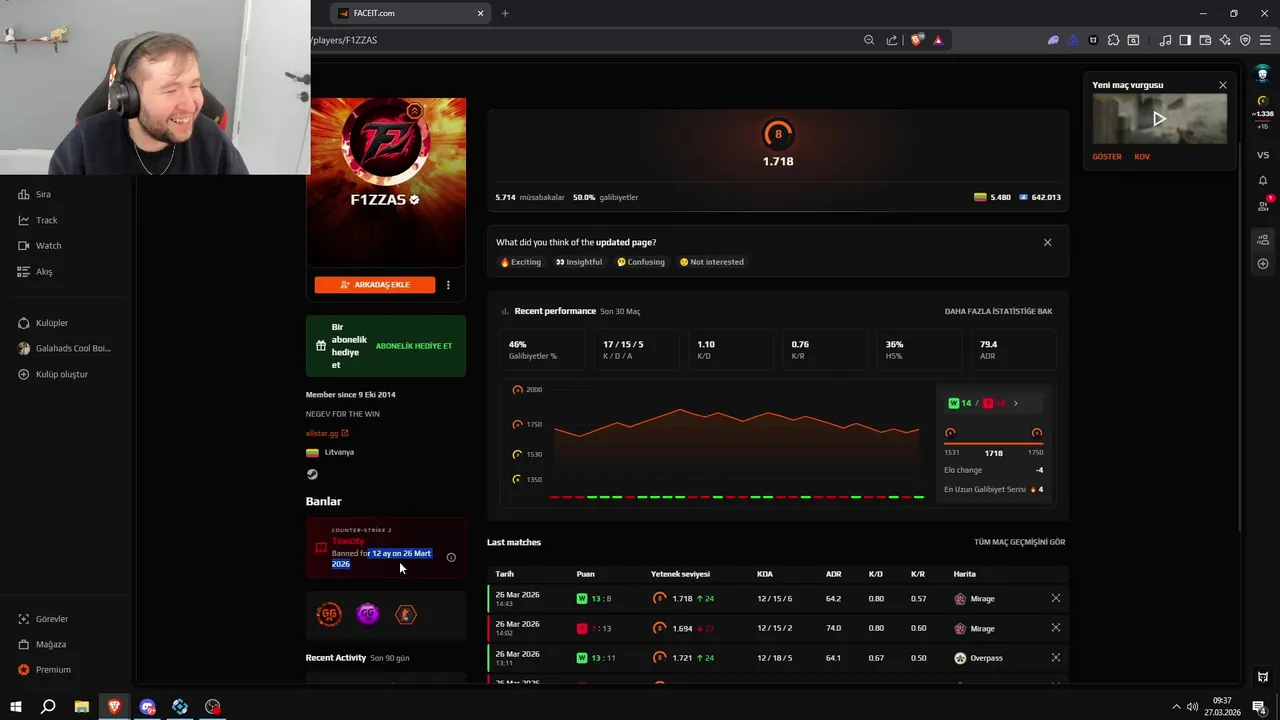Click the 1.336 elo indicator
1280x720 pixels.
(1263, 113)
